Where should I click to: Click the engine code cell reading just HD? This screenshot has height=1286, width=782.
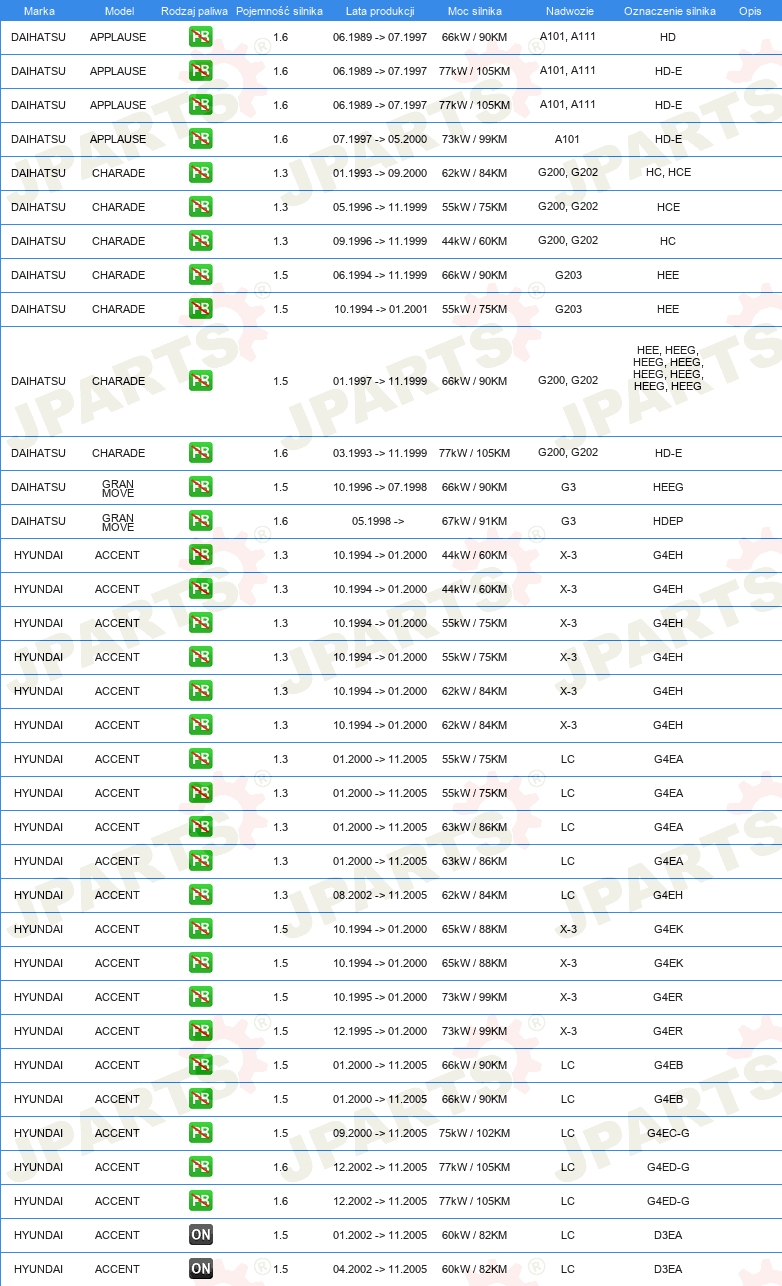point(668,37)
